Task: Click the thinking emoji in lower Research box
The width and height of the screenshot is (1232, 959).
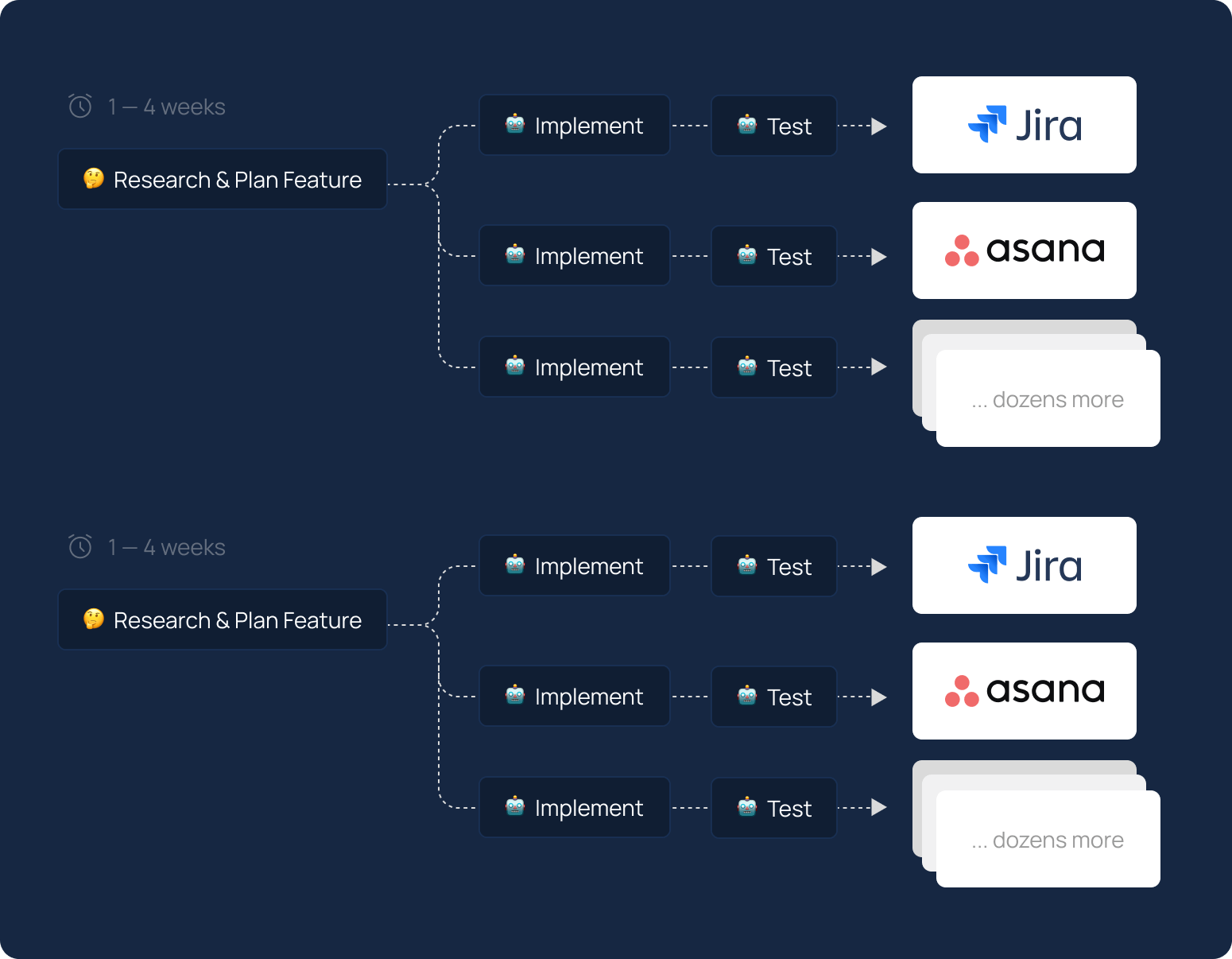Action: pyautogui.click(x=94, y=619)
